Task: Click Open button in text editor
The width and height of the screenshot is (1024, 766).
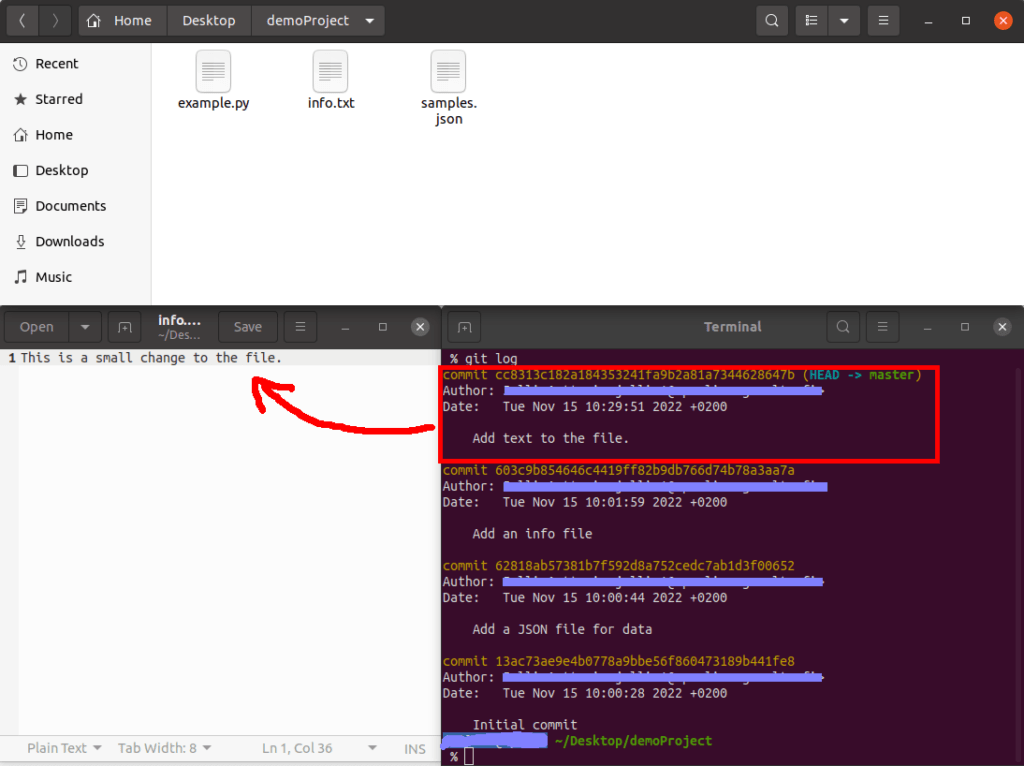Action: 37,327
